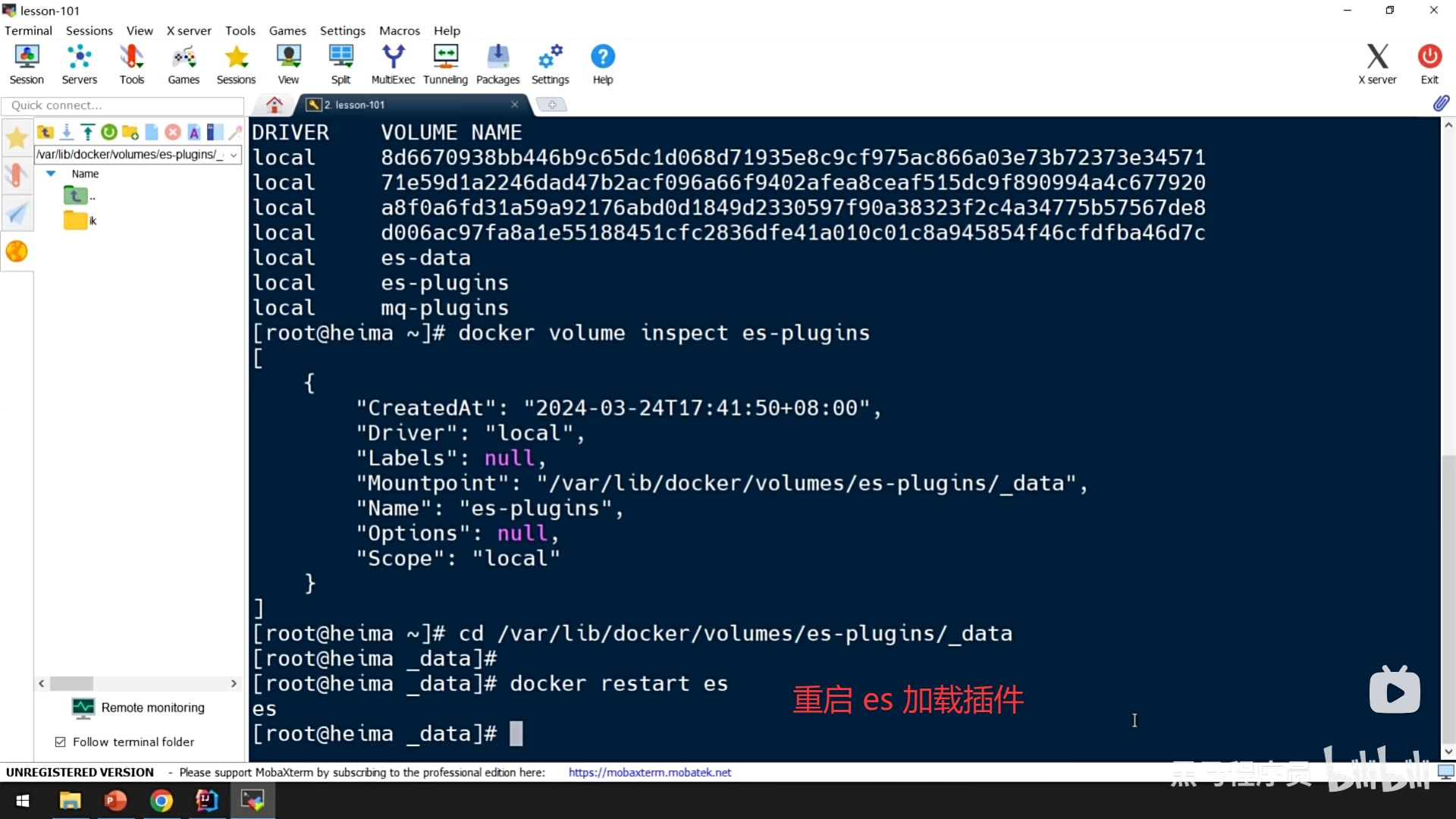The width and height of the screenshot is (1456, 819).
Task: Click the MultiExec toolbar icon
Action: (x=393, y=64)
